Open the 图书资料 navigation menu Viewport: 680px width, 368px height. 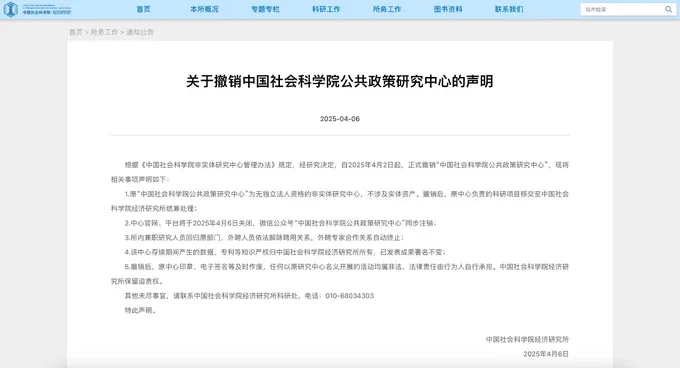pyautogui.click(x=448, y=9)
